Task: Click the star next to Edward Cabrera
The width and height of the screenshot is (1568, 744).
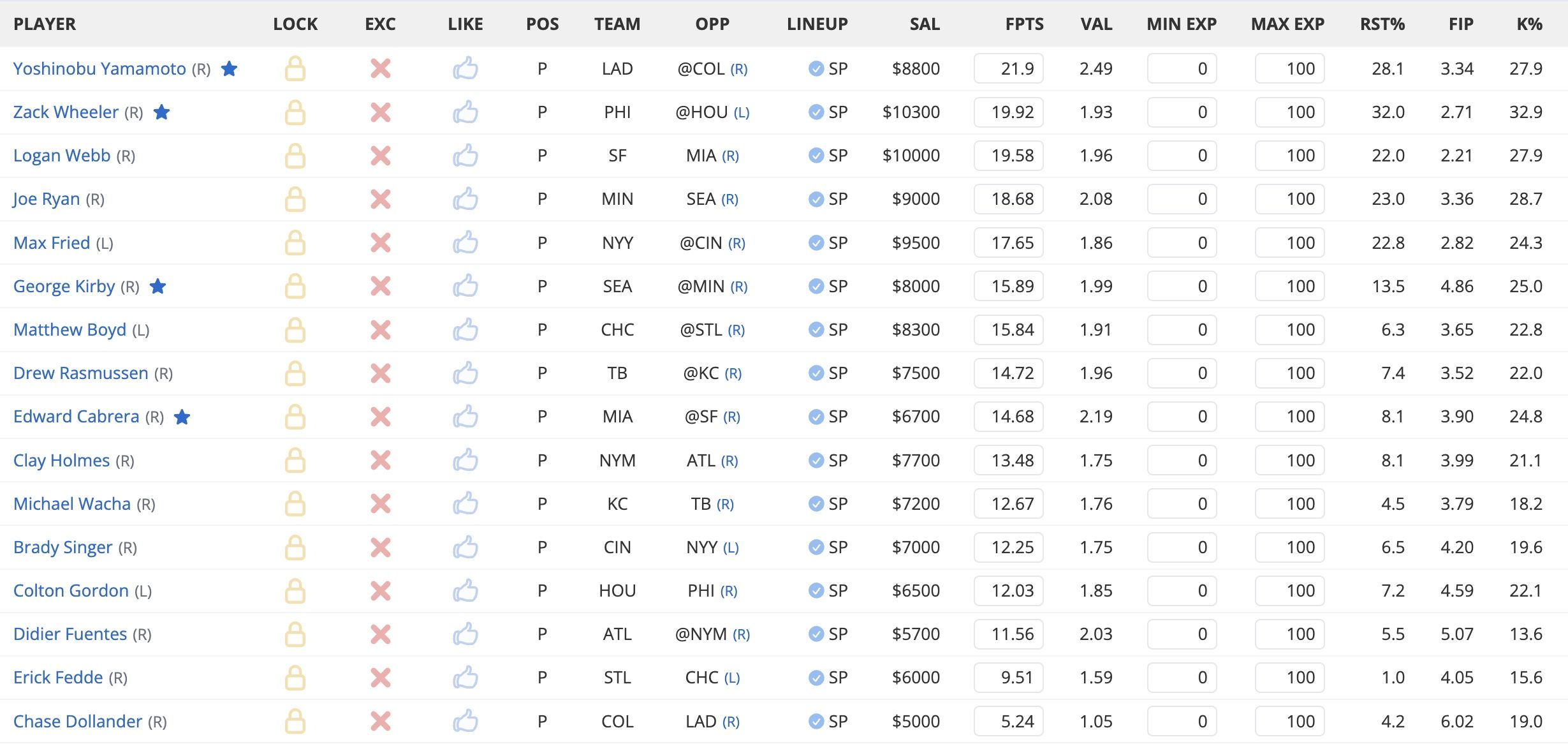Action: point(182,417)
